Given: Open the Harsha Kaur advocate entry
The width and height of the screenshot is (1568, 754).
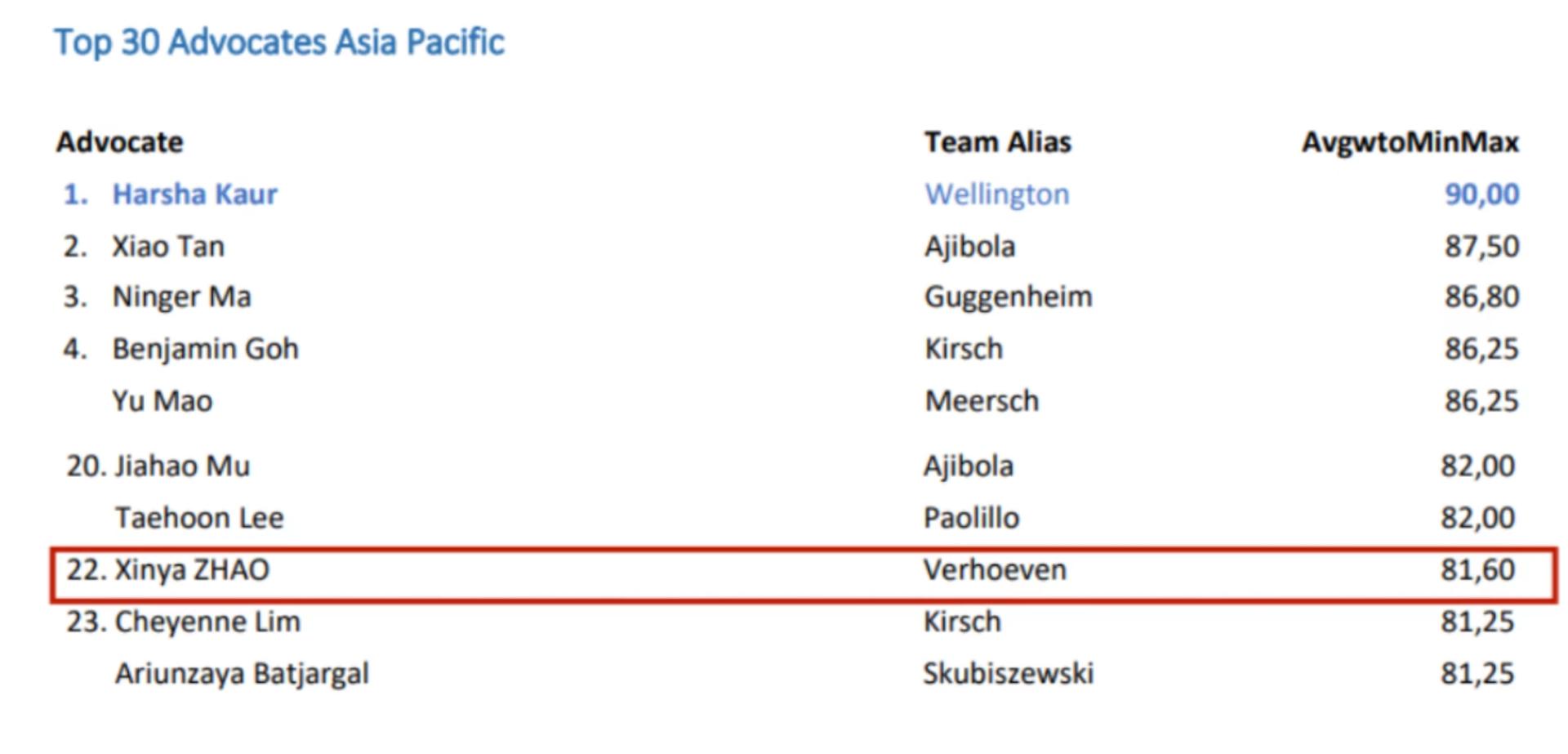Looking at the screenshot, I should 194,194.
